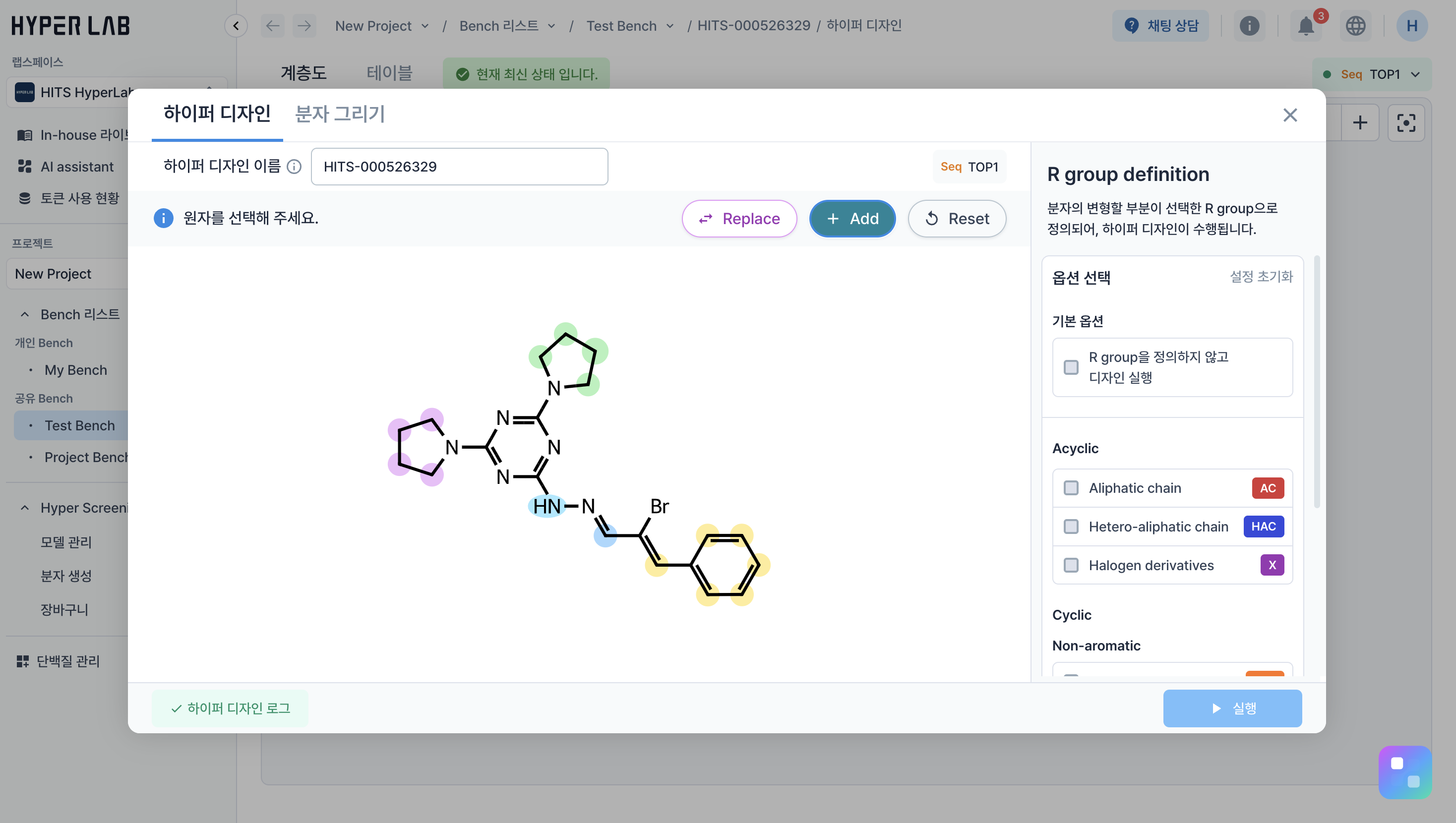Enable the Aliphatic chain checkbox
This screenshot has height=823, width=1456.
click(1071, 488)
